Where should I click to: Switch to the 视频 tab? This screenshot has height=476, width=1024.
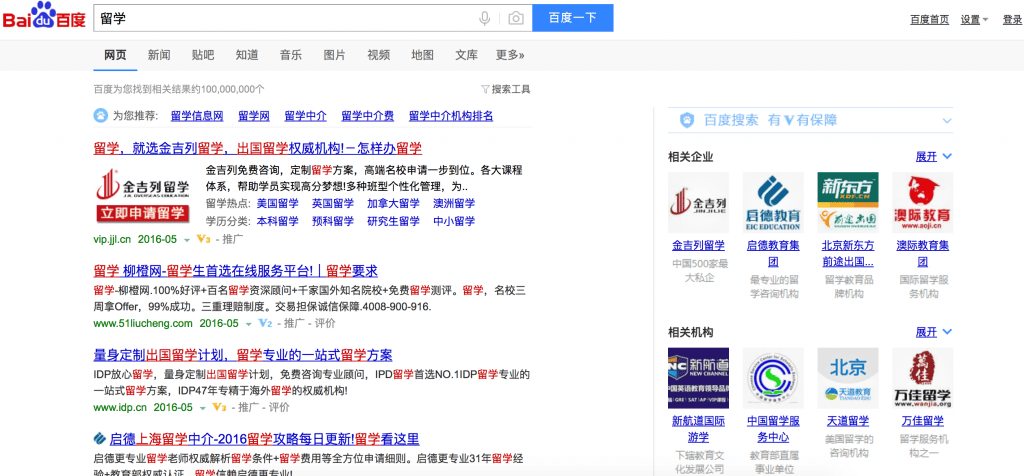(379, 55)
